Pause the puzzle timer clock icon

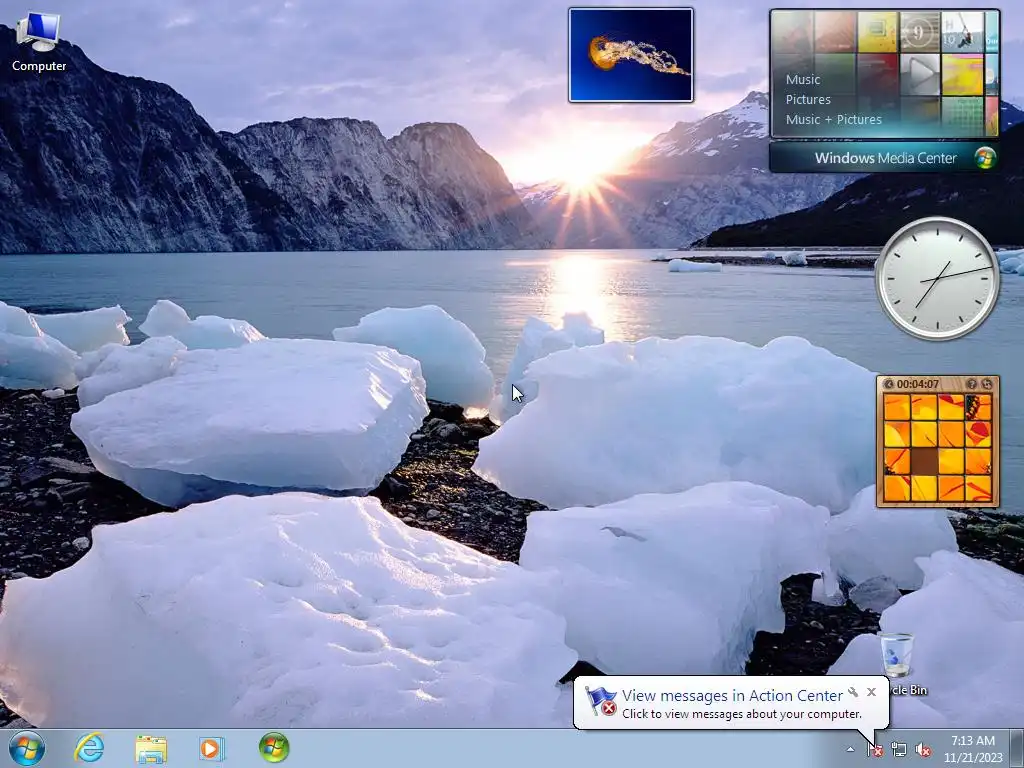888,384
